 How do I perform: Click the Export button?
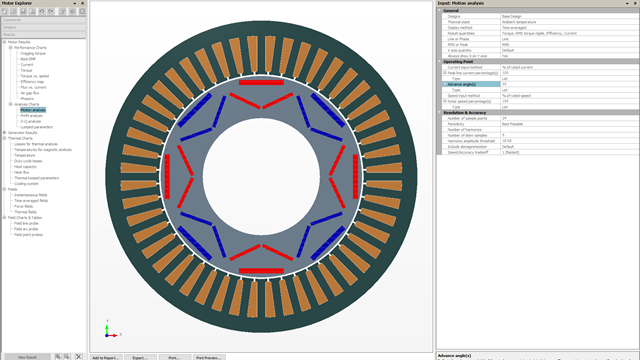pyautogui.click(x=140, y=358)
